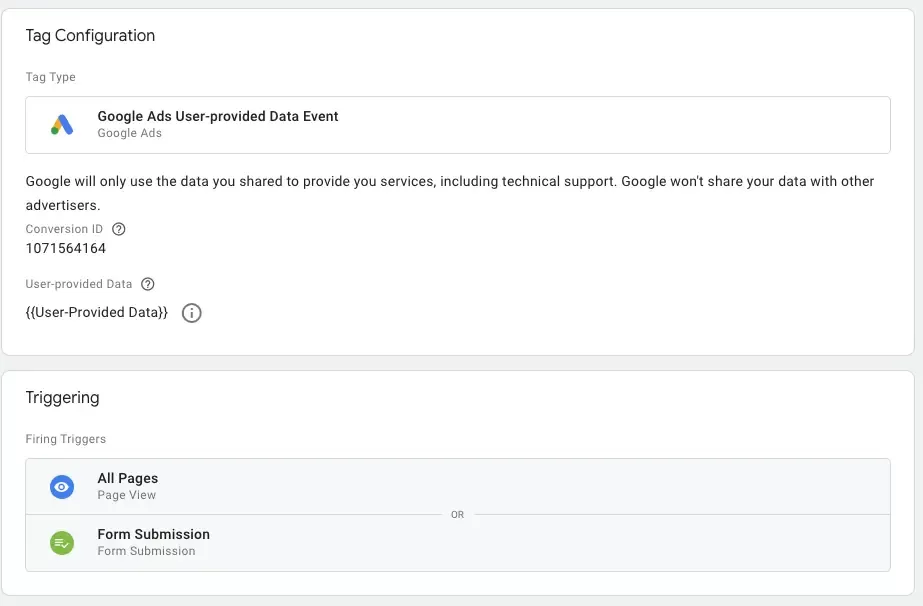The image size is (923, 606).
Task: Select the {{User-Provided Data}} variable text
Action: coord(97,312)
